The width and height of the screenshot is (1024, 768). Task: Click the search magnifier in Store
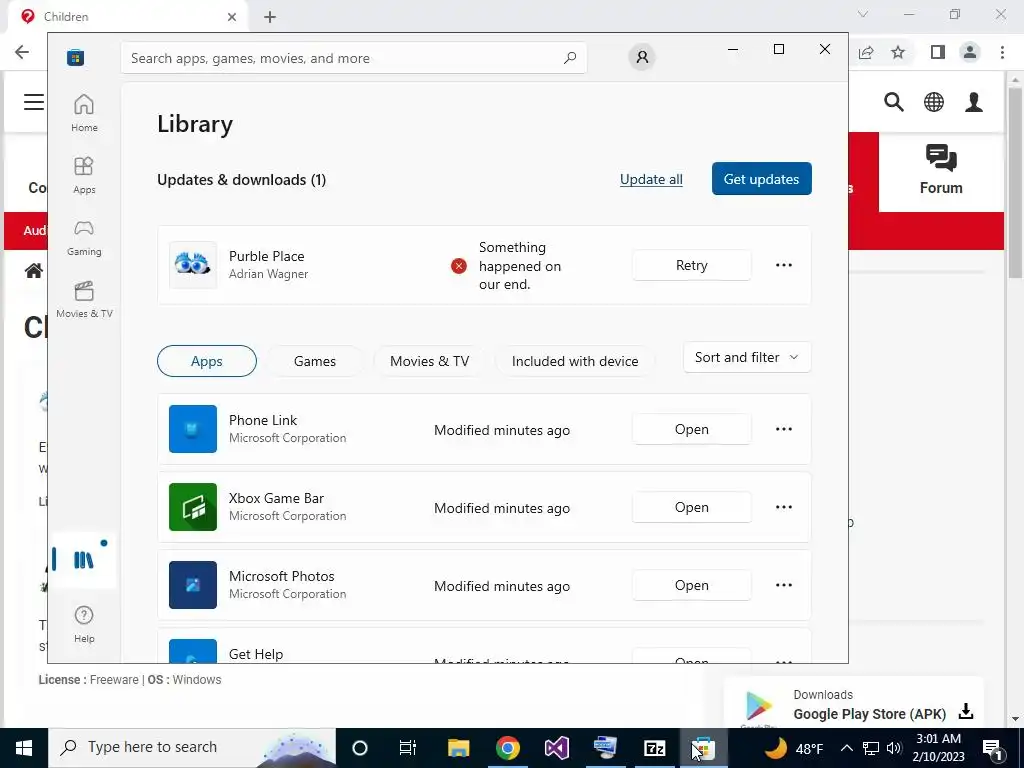coord(569,58)
